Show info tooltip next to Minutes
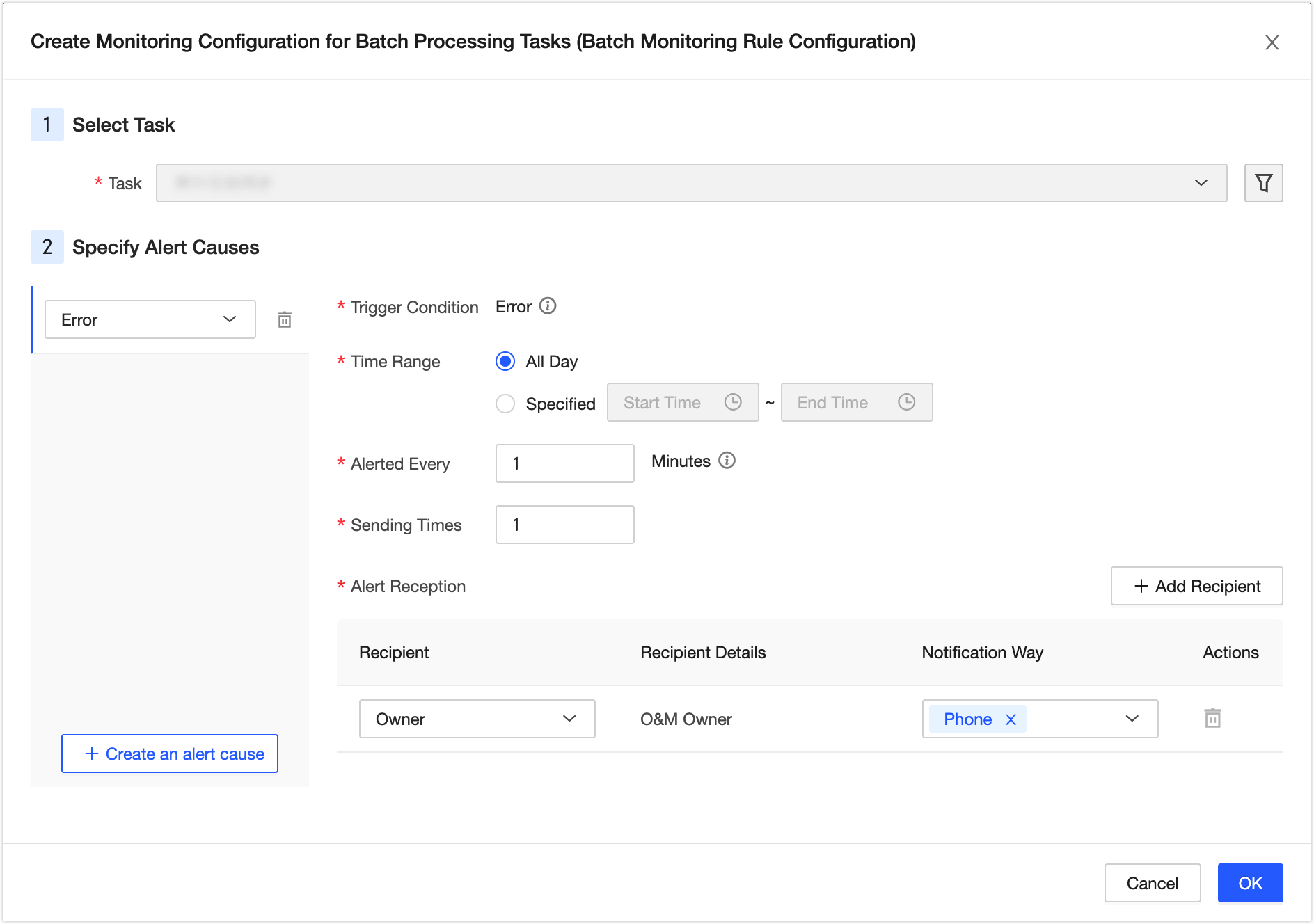The height and width of the screenshot is (924, 1314). click(x=727, y=461)
